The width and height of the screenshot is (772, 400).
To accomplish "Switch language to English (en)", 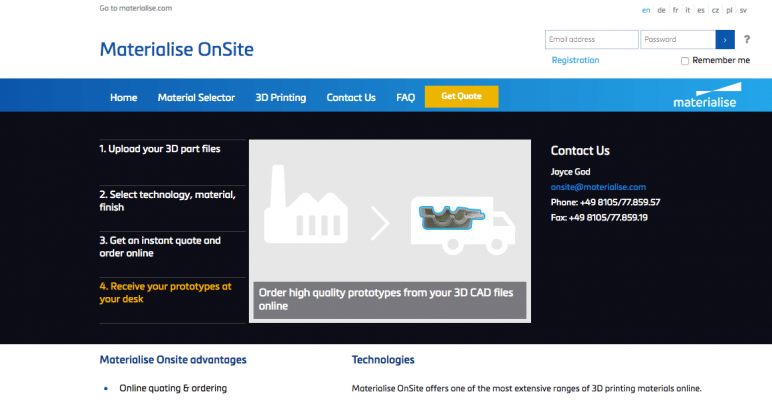I will coord(646,10).
